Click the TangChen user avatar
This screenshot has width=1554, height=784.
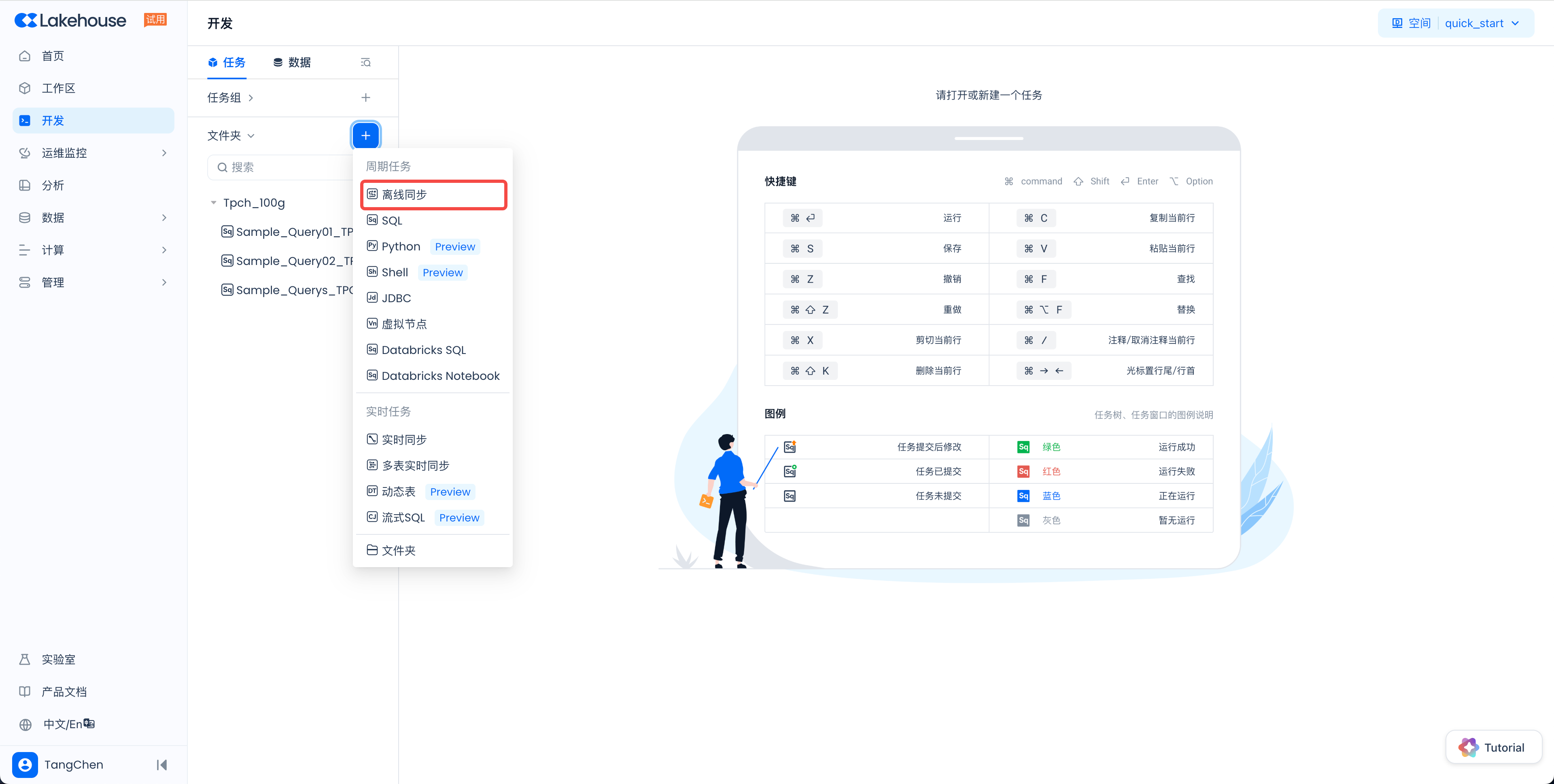point(25,765)
